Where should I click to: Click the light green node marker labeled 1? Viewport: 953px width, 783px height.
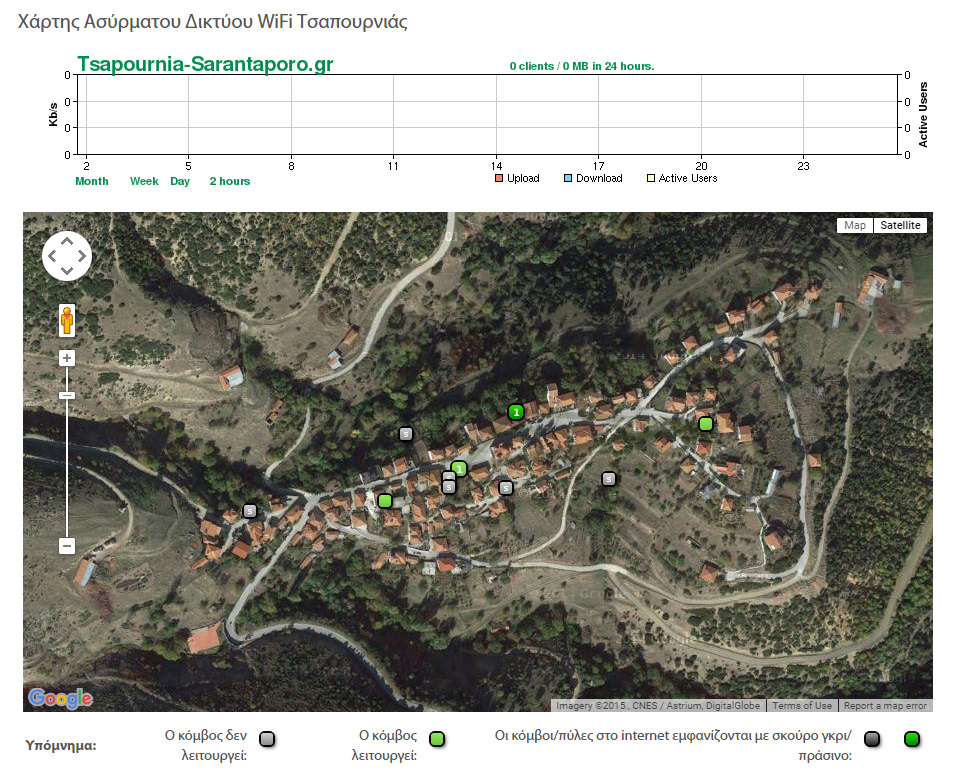[x=459, y=468]
